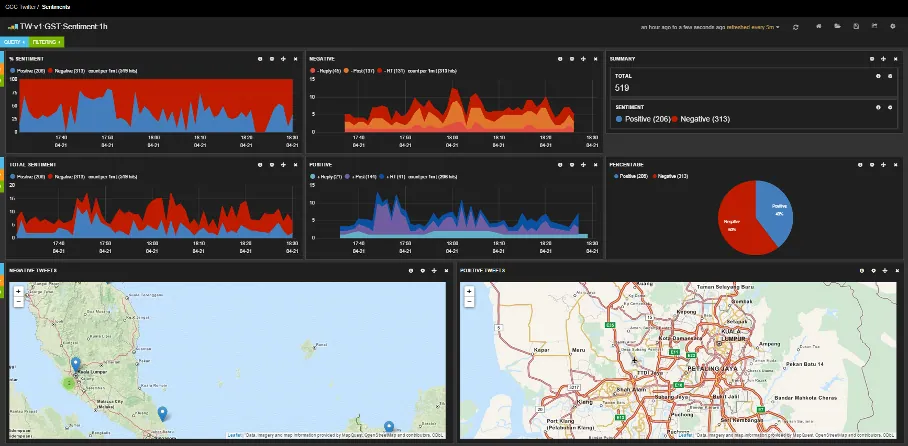This screenshot has width=908, height=446.
Task: Toggle the - RT (137) legend series
Action: tap(391, 71)
